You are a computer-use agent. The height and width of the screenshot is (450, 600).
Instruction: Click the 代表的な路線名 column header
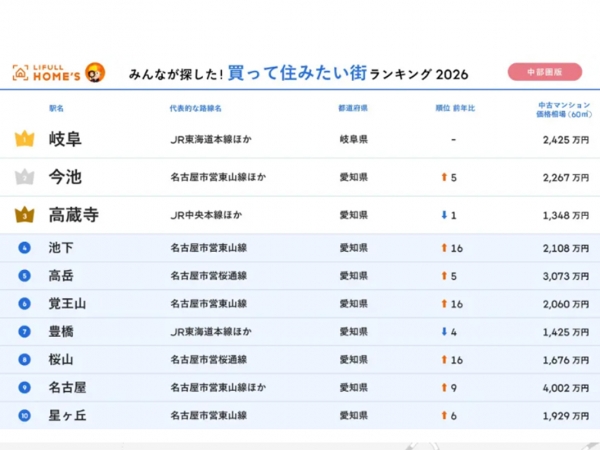pos(196,108)
